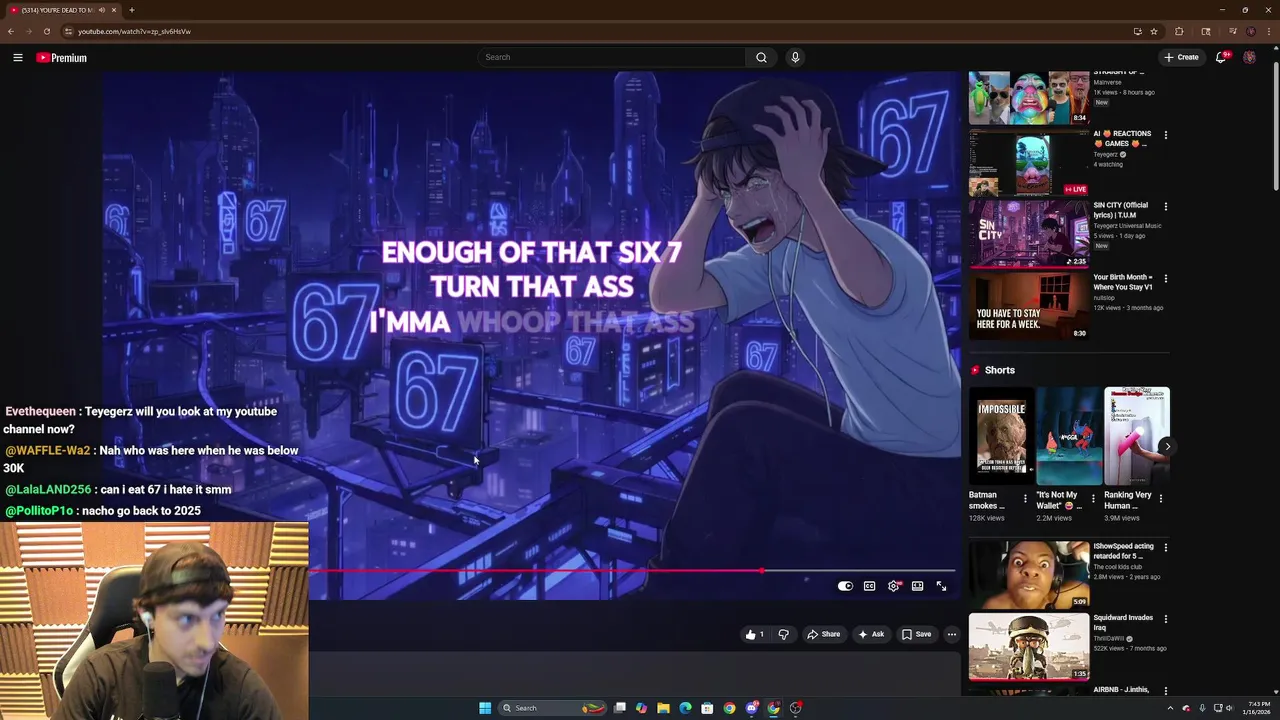
Task: Open the browser extensions puzzle icon
Action: click(x=1179, y=31)
